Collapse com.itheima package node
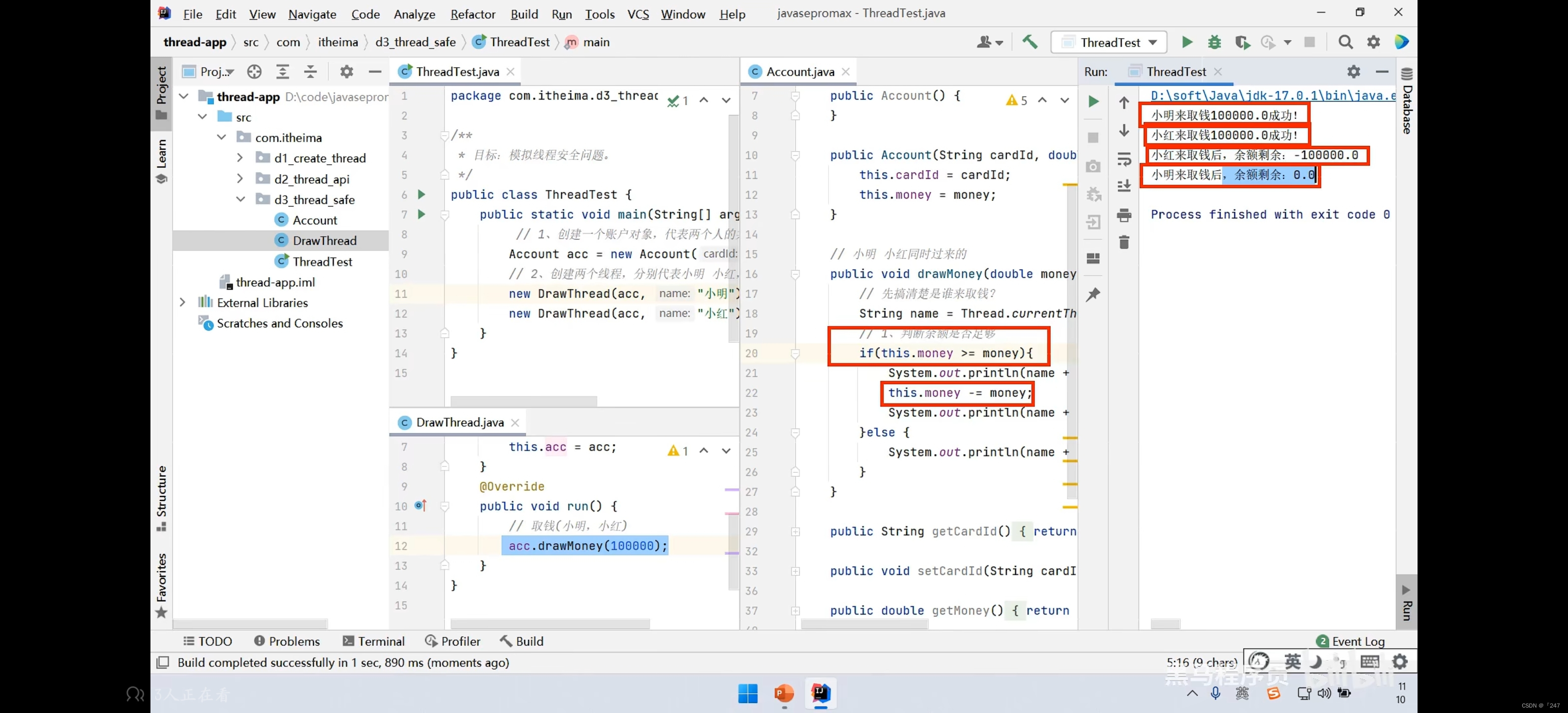This screenshot has width=1568, height=713. click(222, 137)
